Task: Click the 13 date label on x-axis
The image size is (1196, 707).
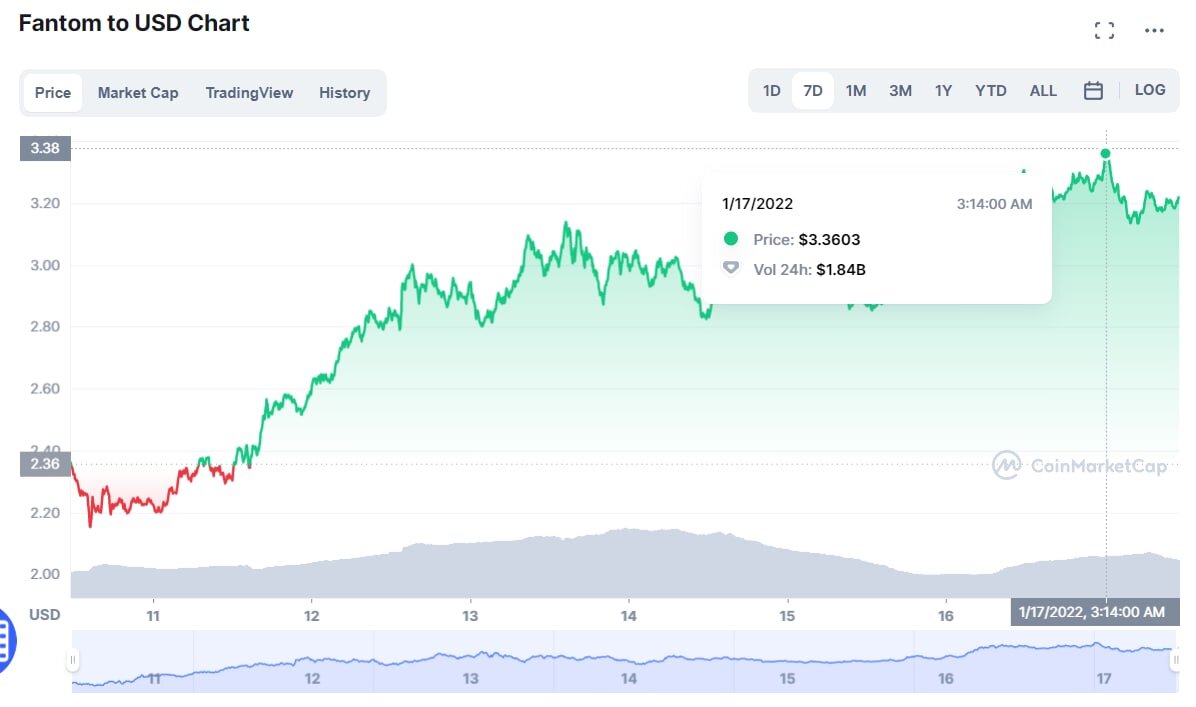Action: (470, 615)
